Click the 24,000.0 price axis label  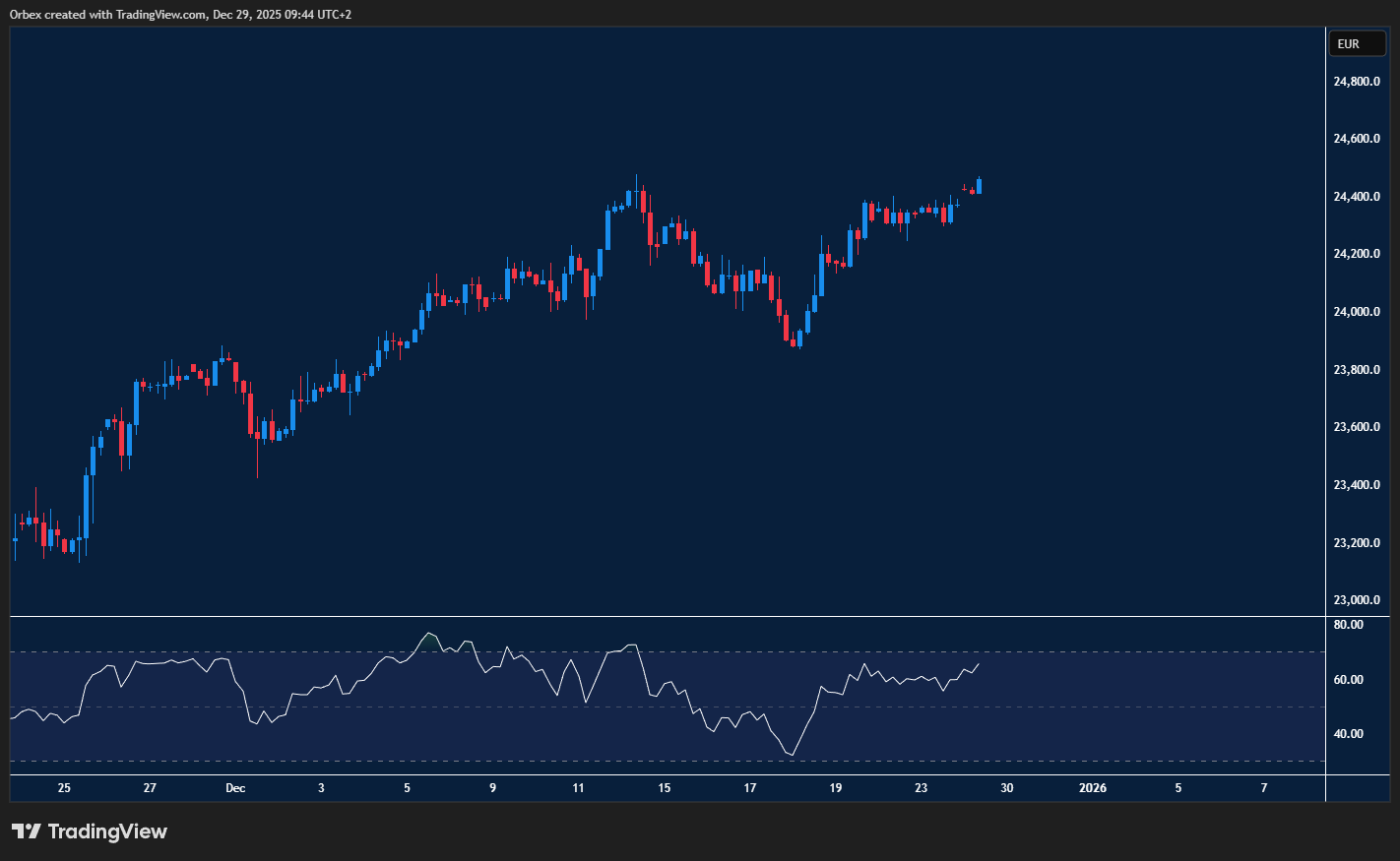pos(1356,312)
